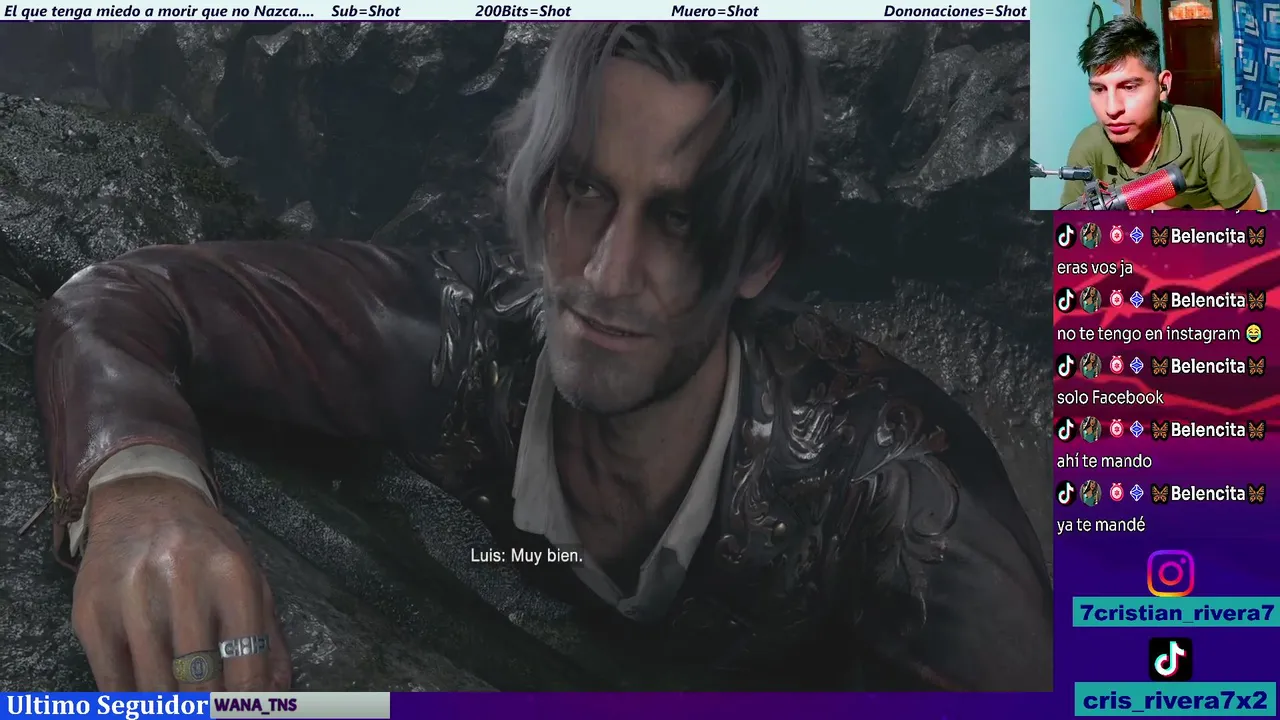Click pink badge icon above 'solo Facebook'
This screenshot has height=720, width=1280.
pyautogui.click(x=1116, y=366)
